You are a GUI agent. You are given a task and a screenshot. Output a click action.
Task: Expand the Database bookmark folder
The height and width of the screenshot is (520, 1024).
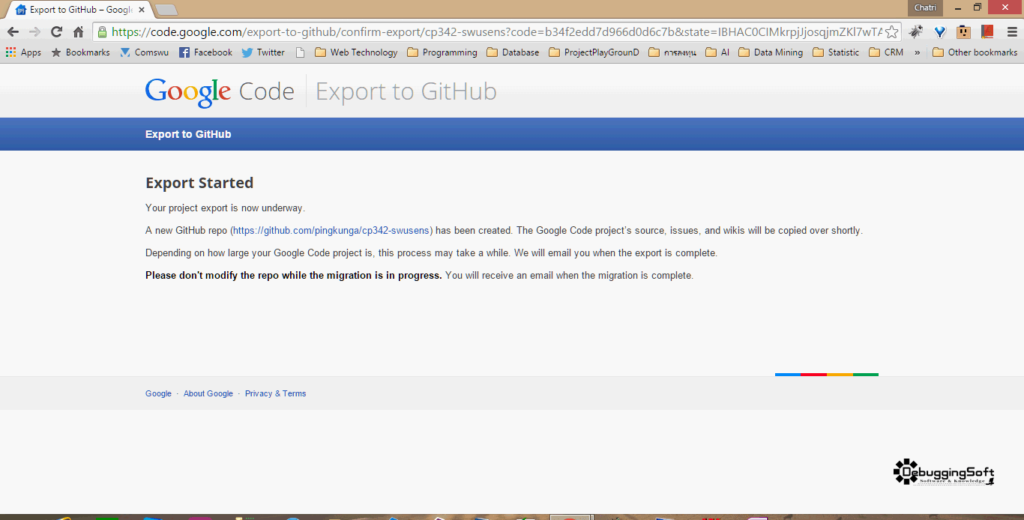click(x=513, y=52)
